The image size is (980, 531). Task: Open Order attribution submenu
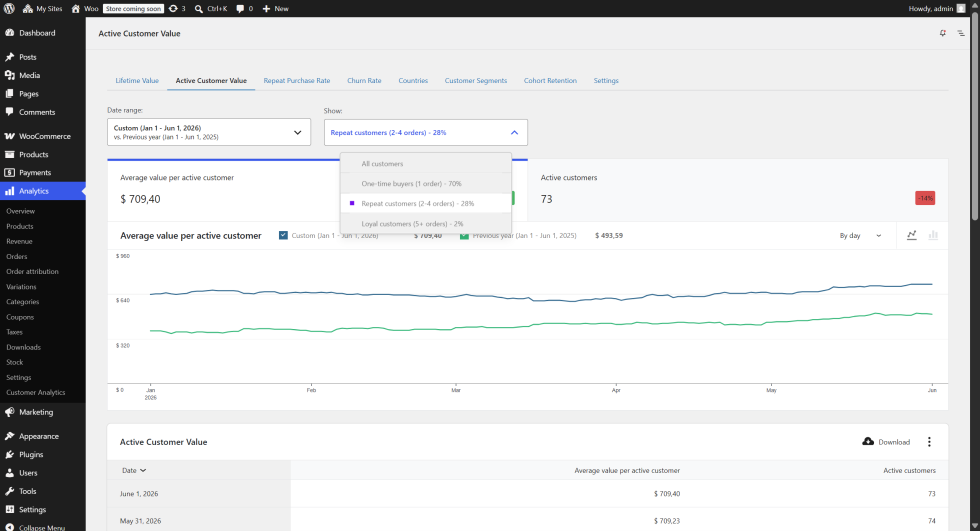32,272
